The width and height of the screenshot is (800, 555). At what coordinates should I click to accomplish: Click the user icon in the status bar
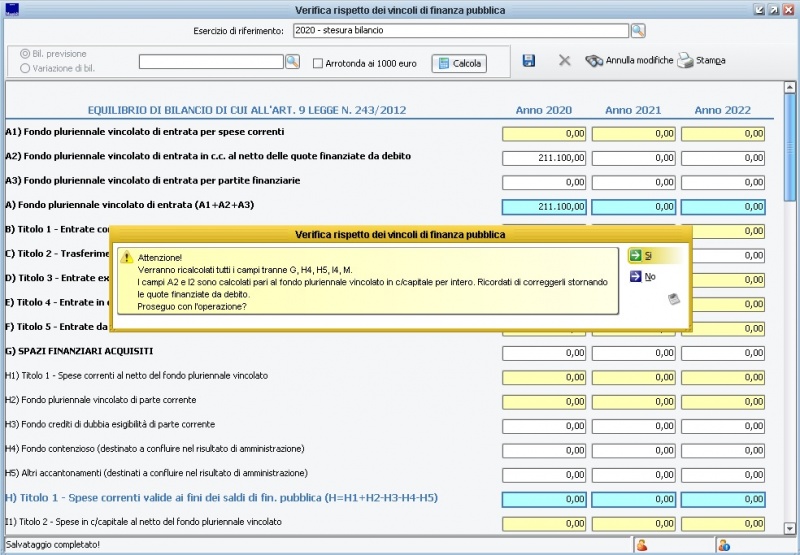click(x=643, y=545)
